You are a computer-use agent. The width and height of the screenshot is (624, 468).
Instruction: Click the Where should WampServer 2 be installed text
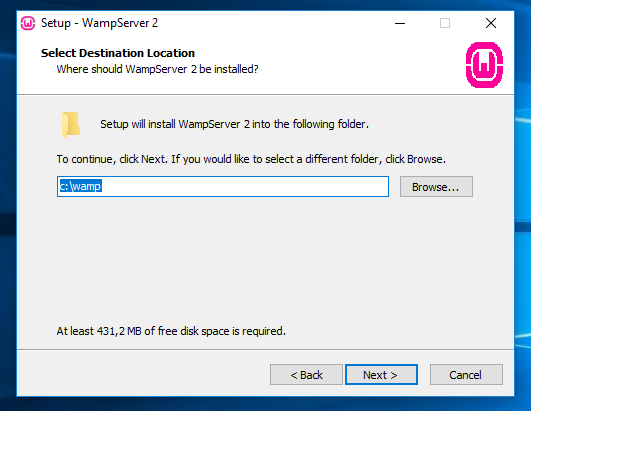point(157,69)
